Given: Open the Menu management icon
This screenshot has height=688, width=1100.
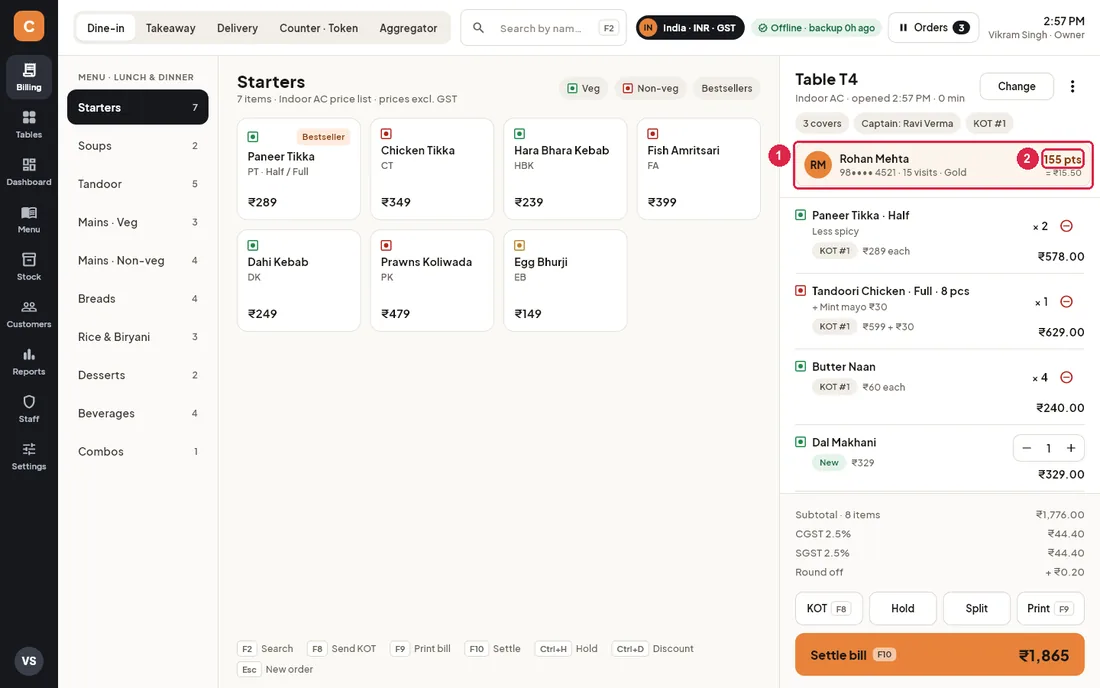Looking at the screenshot, I should [29, 220].
